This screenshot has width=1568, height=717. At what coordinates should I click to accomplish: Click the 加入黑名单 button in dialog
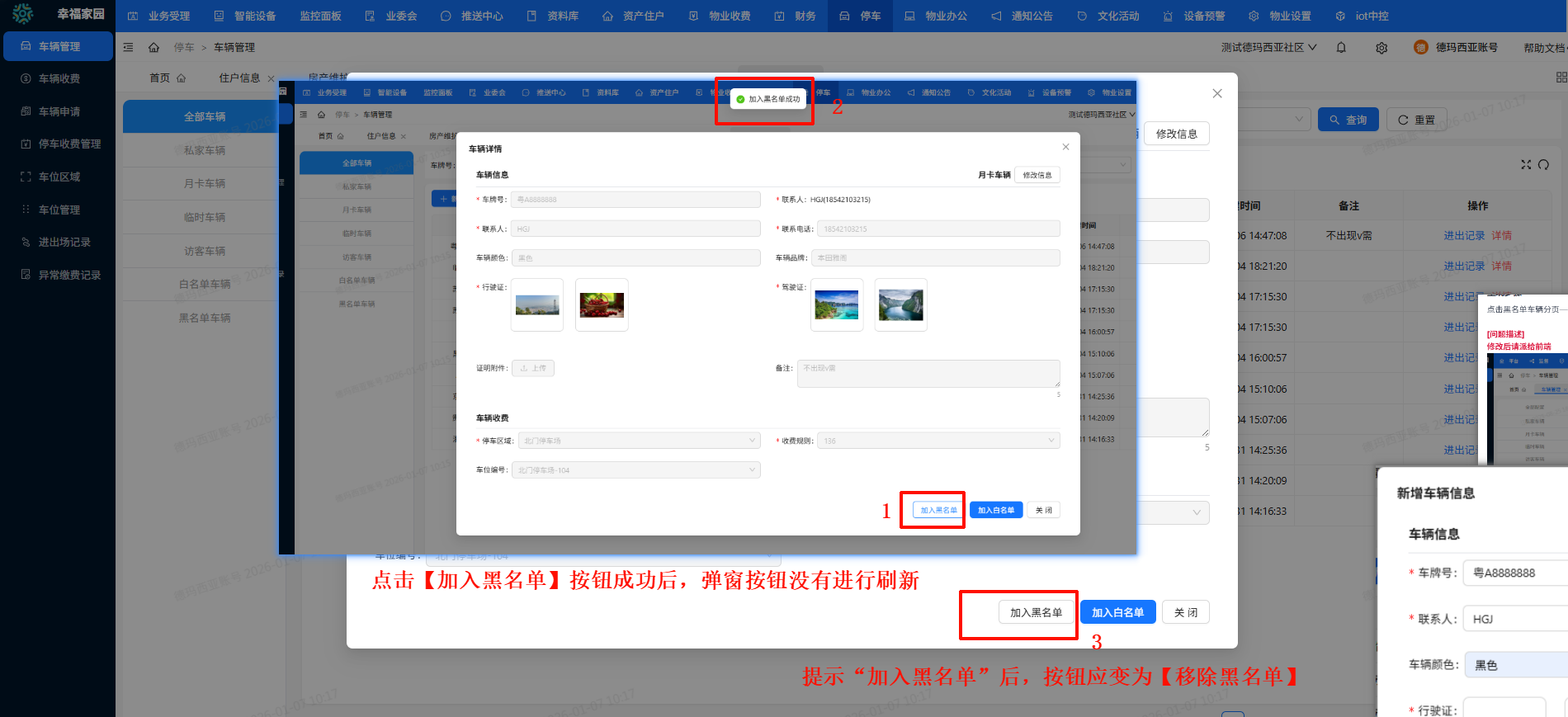[1036, 612]
